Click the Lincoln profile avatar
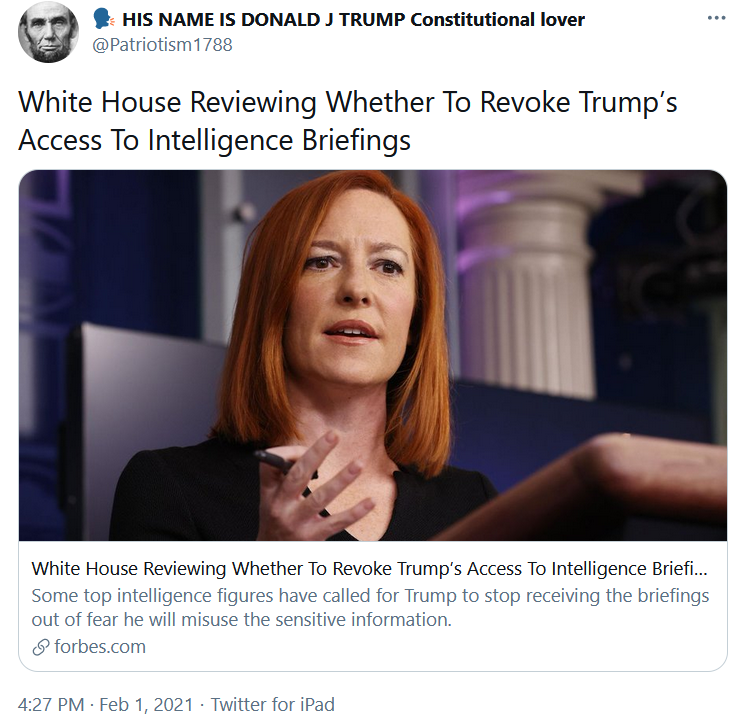The height and width of the screenshot is (719, 743). pyautogui.click(x=48, y=32)
